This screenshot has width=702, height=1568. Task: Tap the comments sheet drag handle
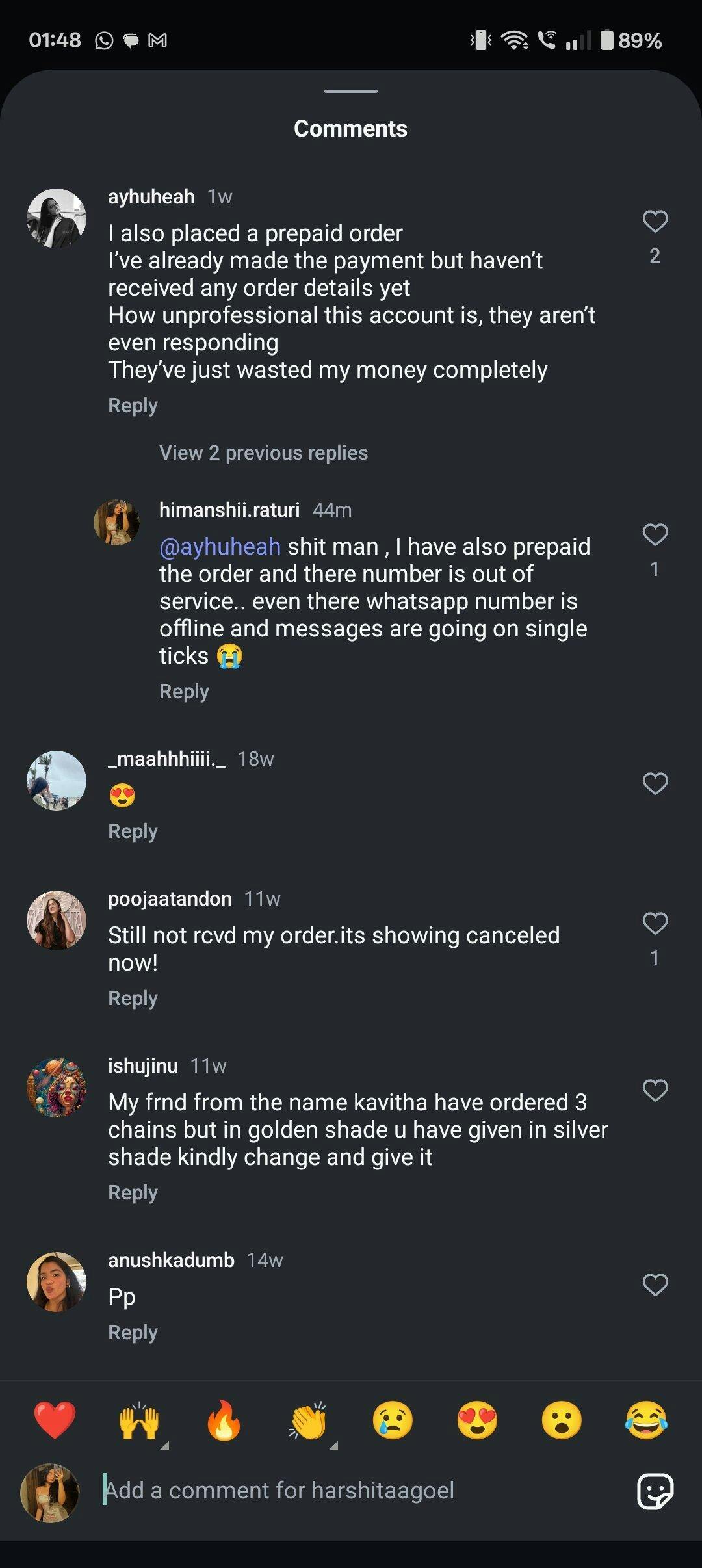pyautogui.click(x=351, y=91)
